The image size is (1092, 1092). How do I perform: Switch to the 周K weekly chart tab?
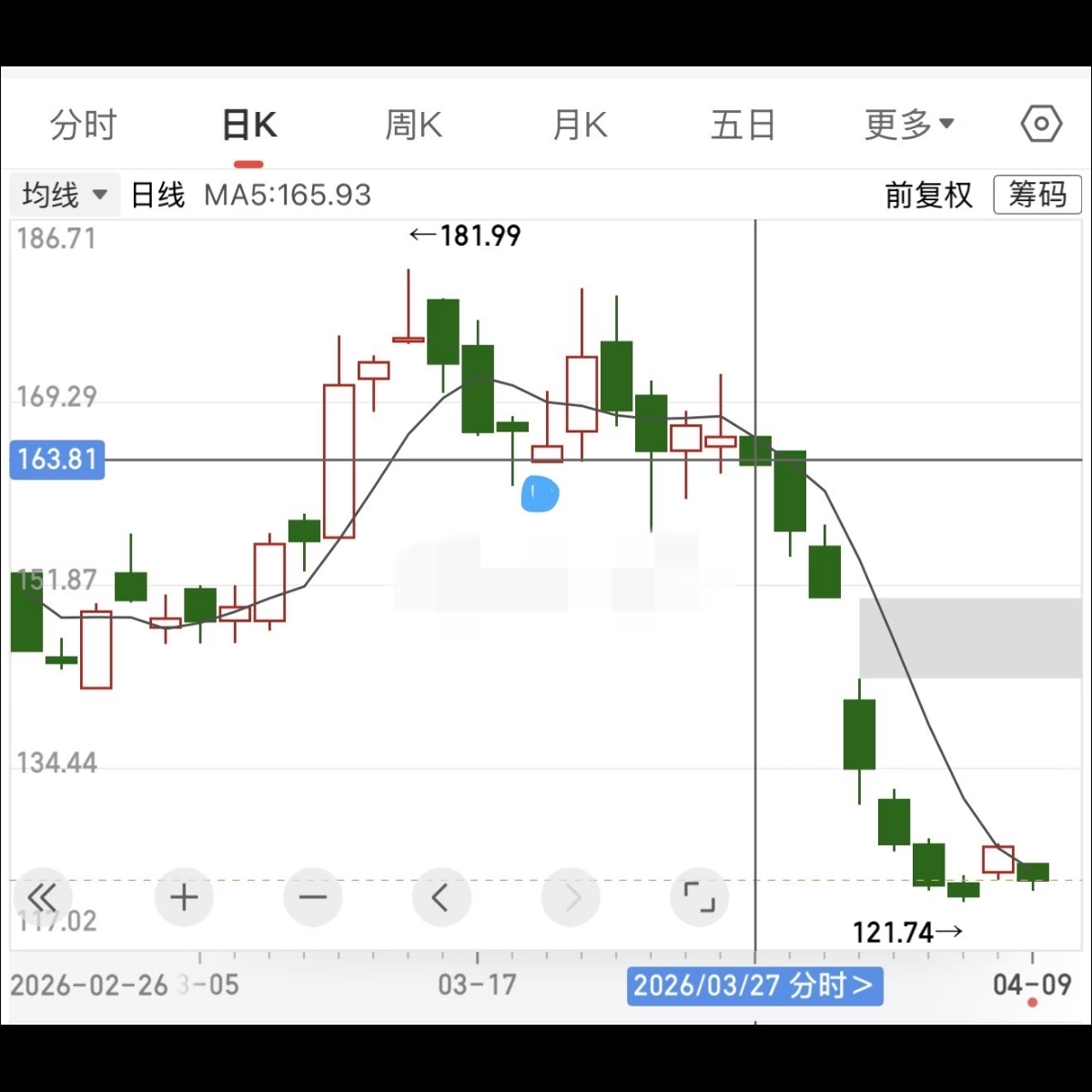click(413, 124)
